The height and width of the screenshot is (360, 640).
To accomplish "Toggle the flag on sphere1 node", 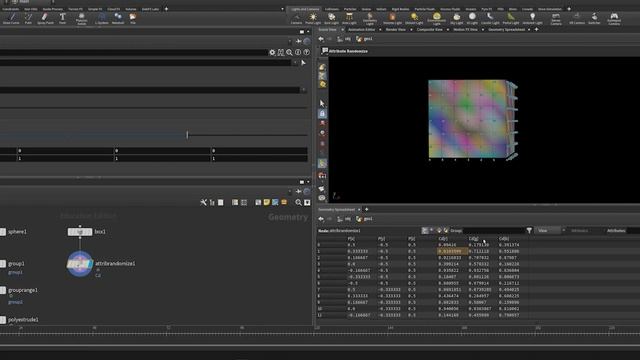I will click(x=3, y=232).
